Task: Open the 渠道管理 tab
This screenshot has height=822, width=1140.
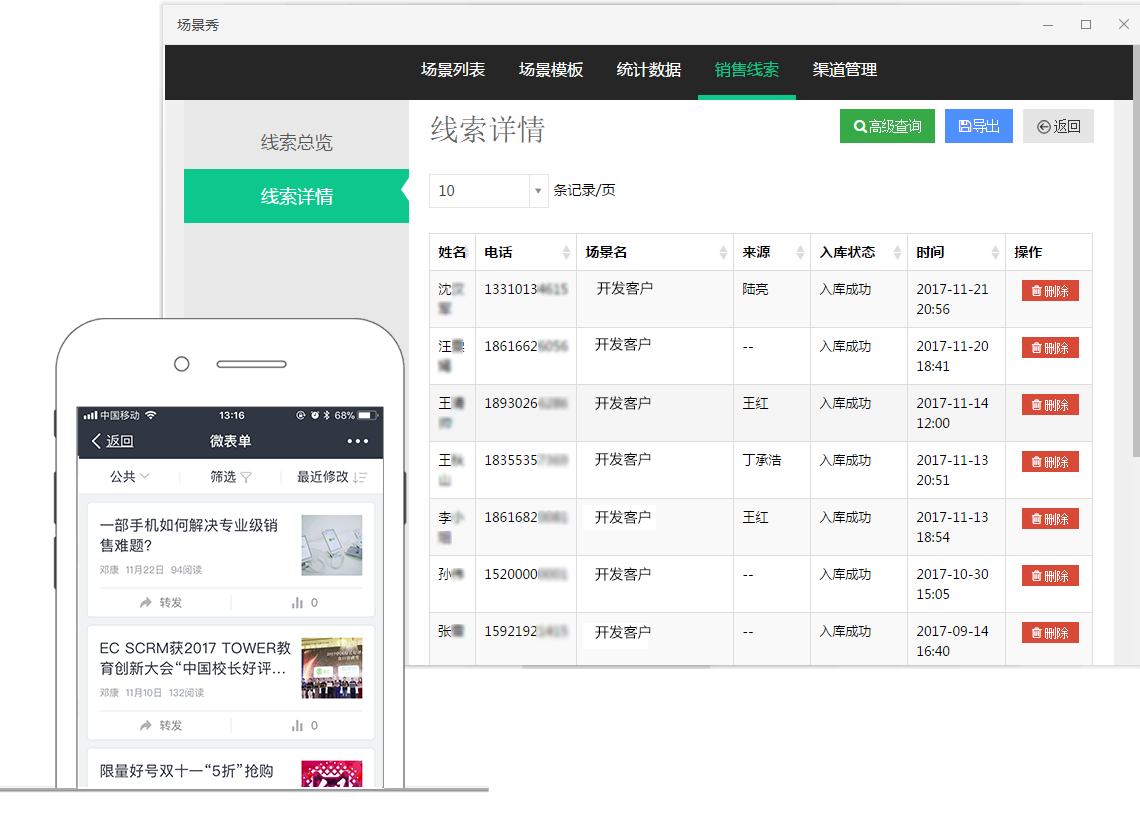Action: click(845, 70)
